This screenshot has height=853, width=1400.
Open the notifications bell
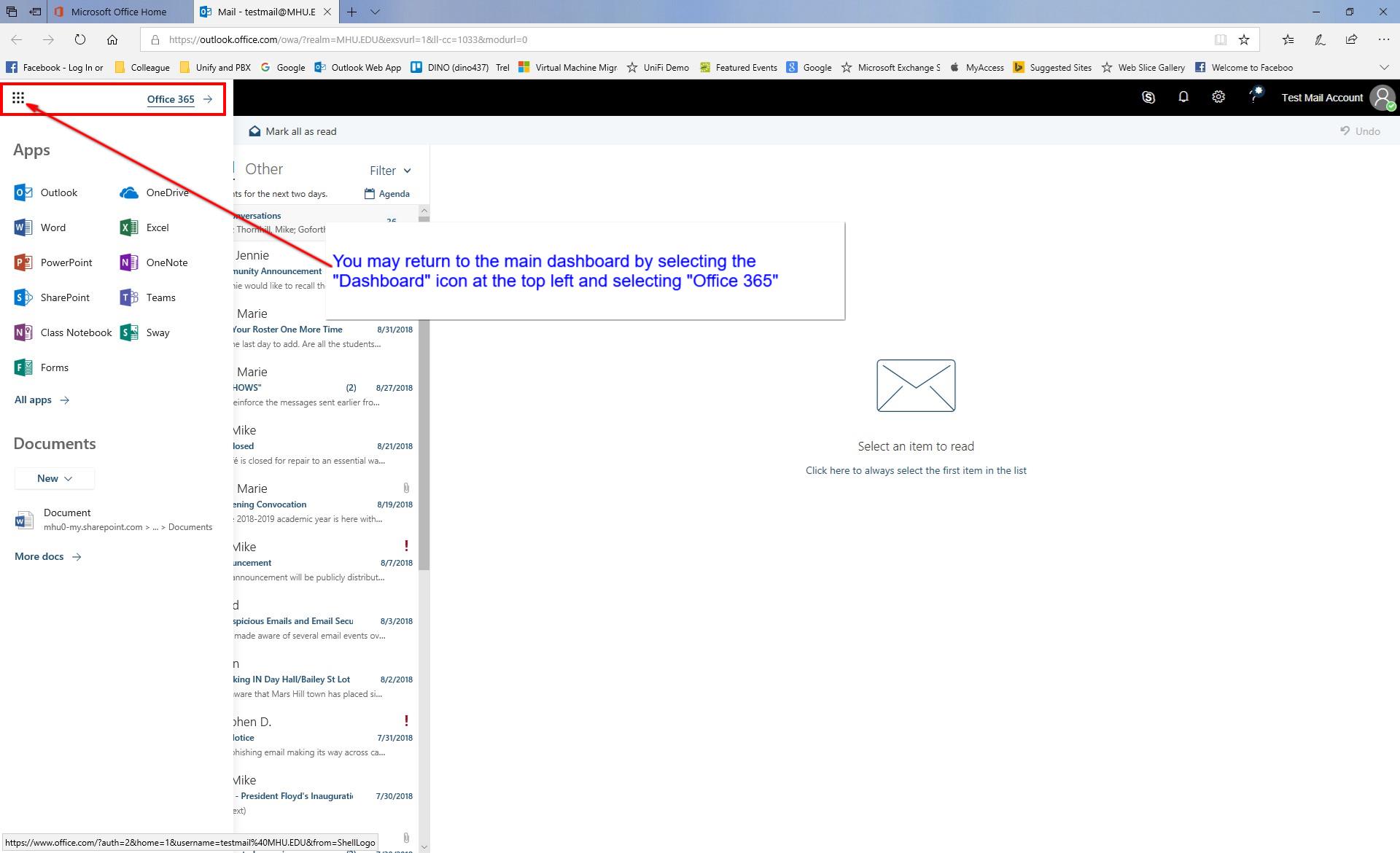(1183, 96)
